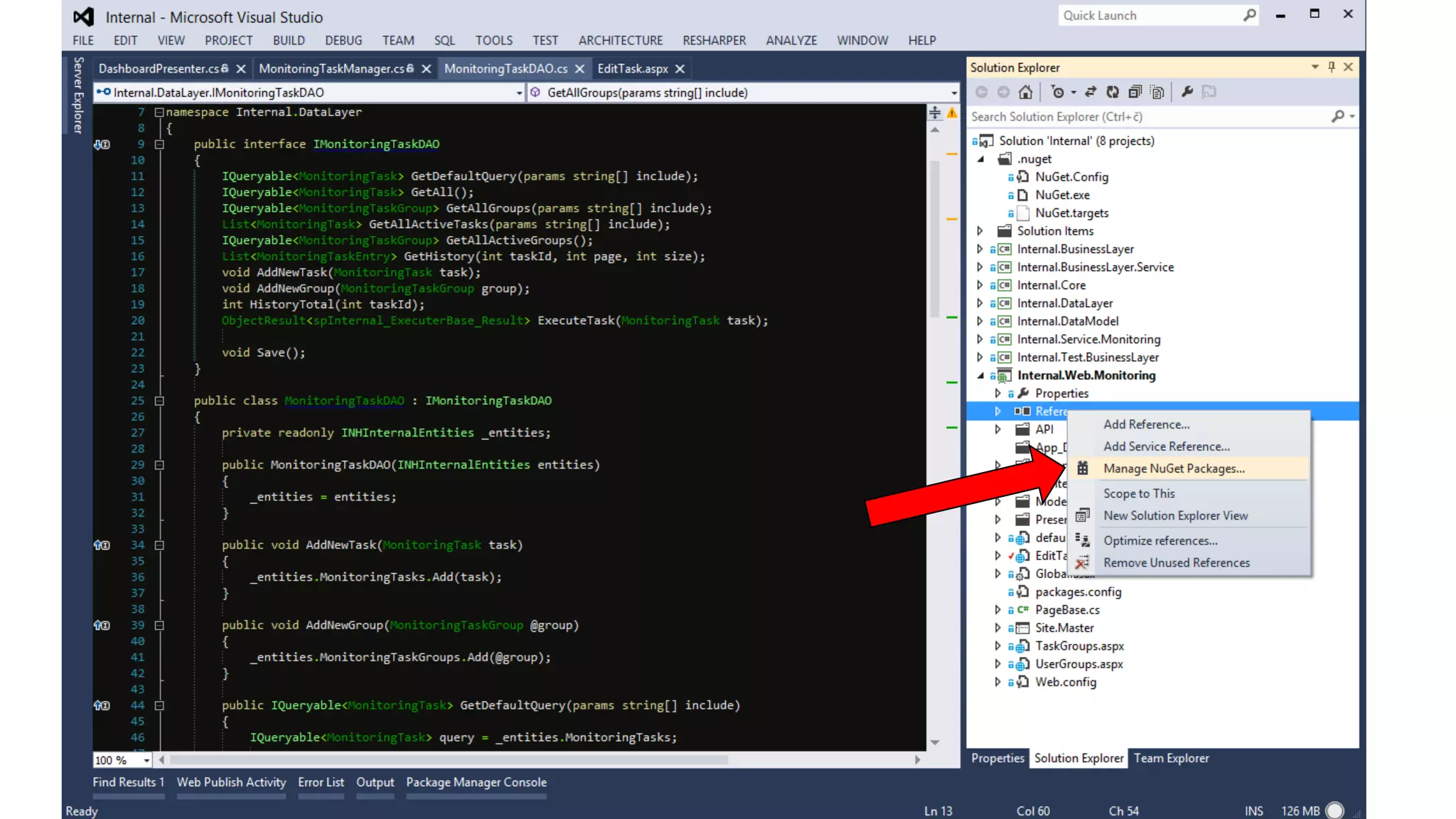The height and width of the screenshot is (819, 1456).
Task: Expand the Internal.DataLayer project node
Action: point(980,303)
